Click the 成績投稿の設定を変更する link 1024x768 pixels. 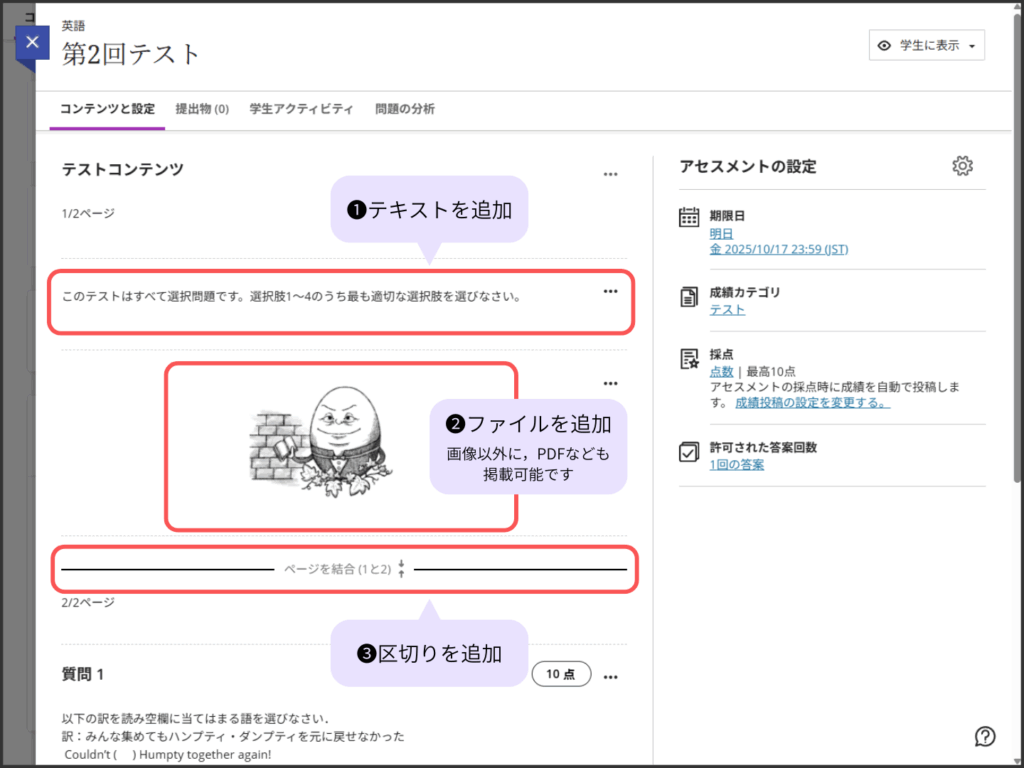point(812,402)
